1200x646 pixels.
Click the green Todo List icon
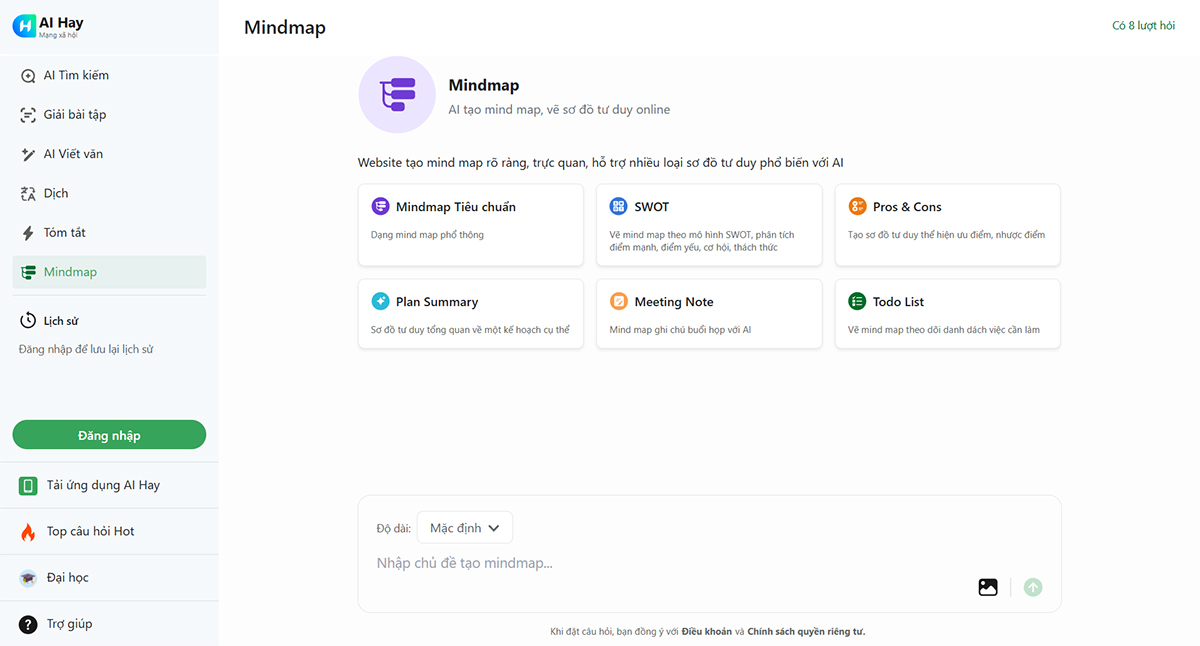click(x=857, y=301)
